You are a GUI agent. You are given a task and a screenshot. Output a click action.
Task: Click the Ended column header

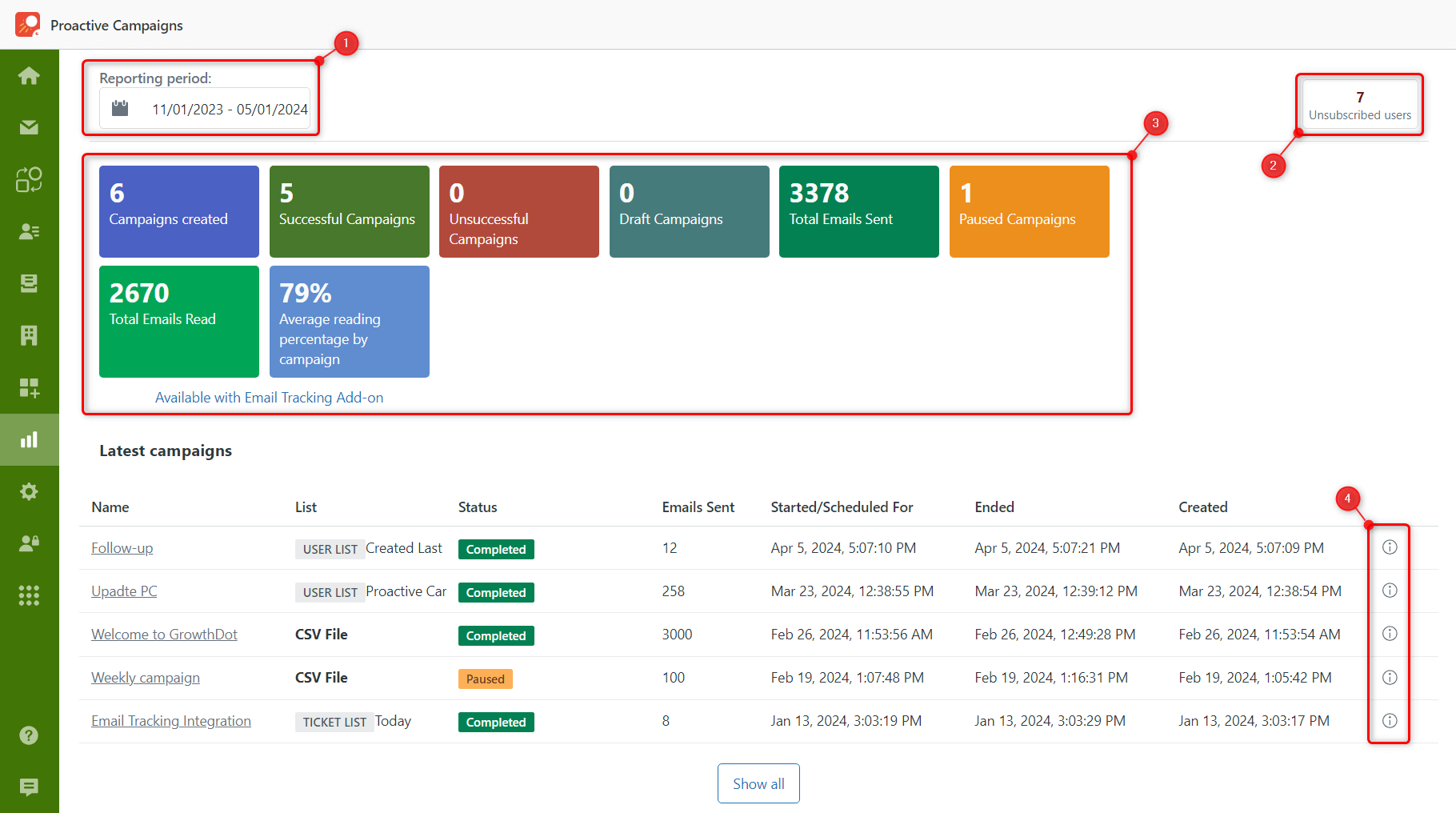click(x=994, y=507)
